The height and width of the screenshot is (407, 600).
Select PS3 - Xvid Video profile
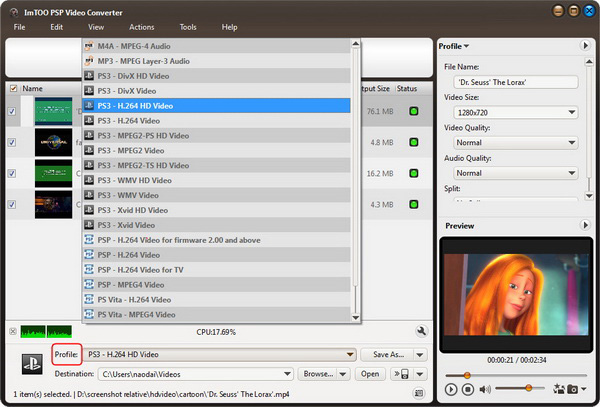216,225
